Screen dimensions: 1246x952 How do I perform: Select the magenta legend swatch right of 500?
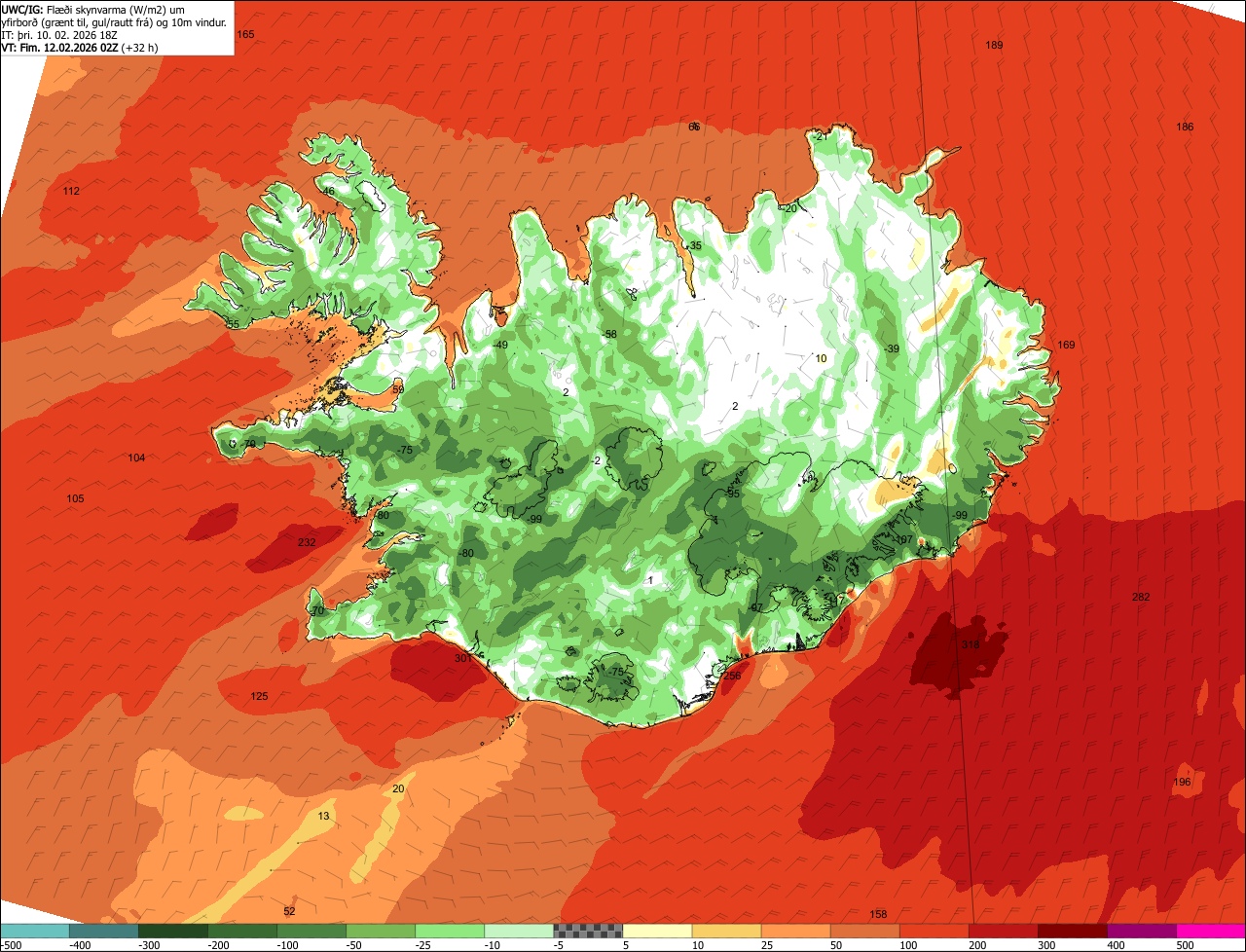[x=1211, y=931]
